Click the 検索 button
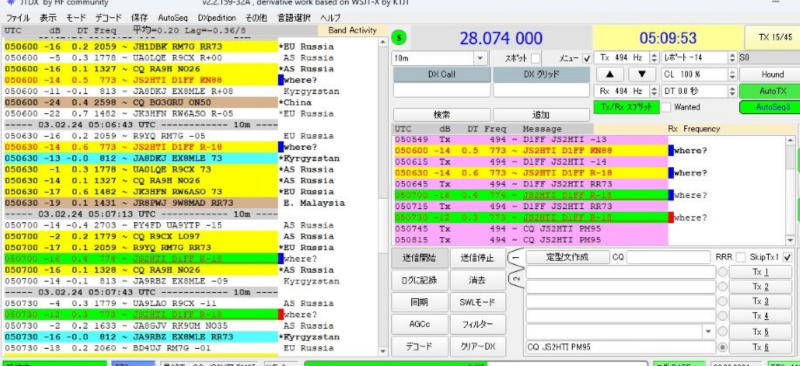This screenshot has height=366, width=800. coord(441,115)
